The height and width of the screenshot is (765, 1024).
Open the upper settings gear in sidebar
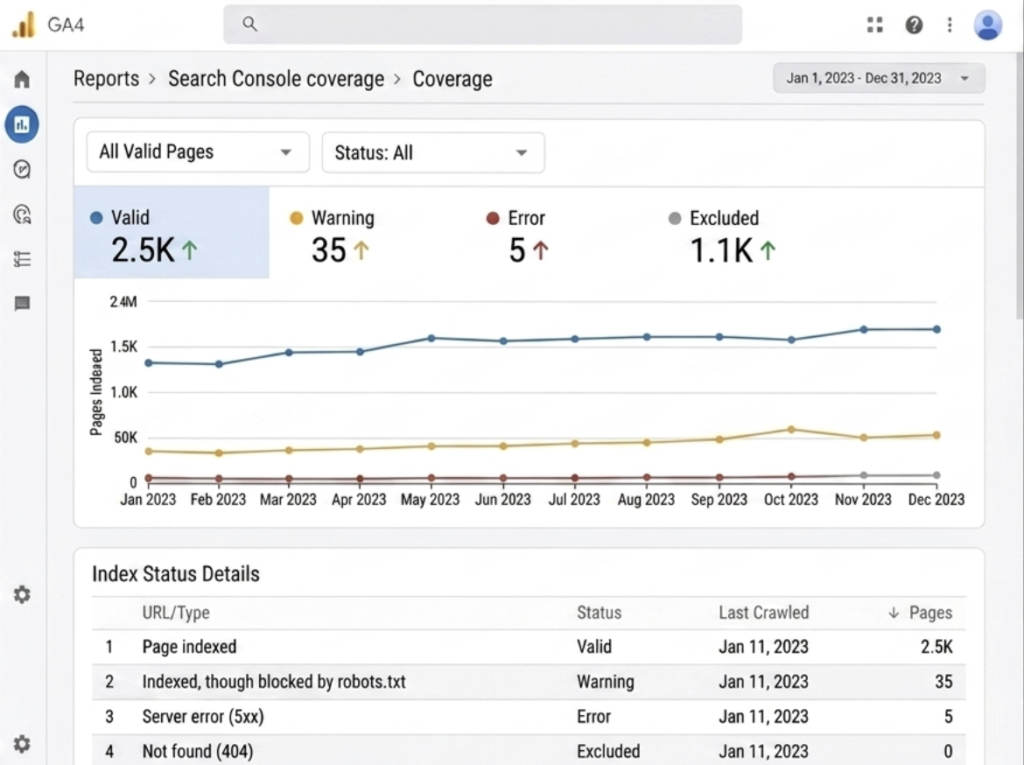pos(22,594)
